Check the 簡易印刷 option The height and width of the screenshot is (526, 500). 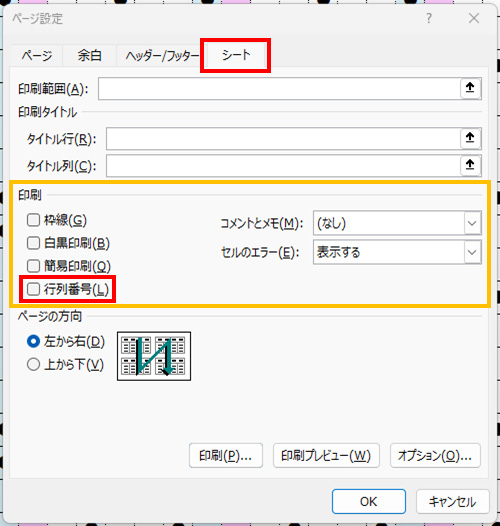coord(33,266)
